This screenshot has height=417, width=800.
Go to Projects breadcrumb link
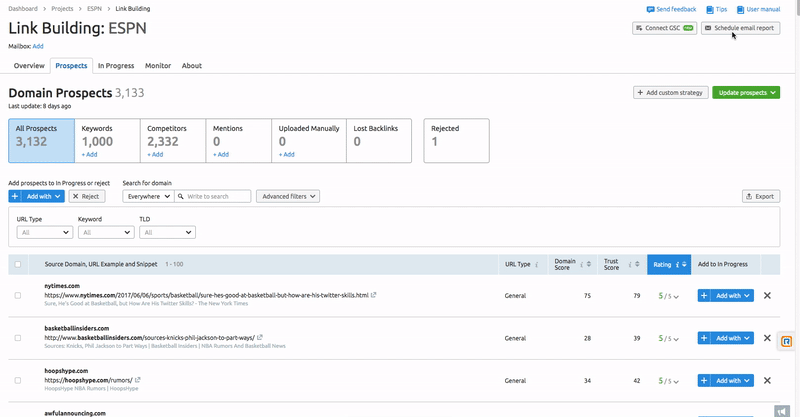point(62,9)
